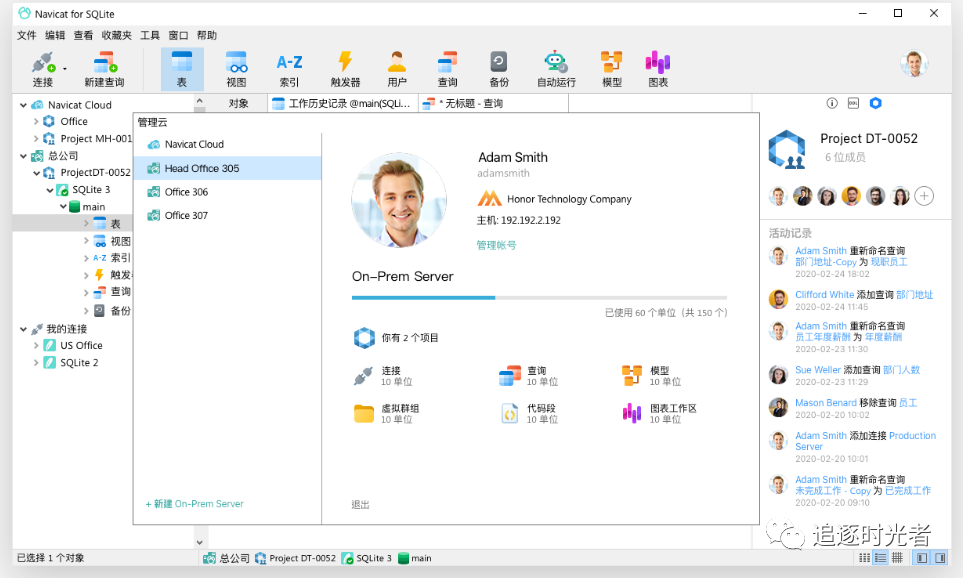Viewport: 963px width, 578px height.
Task: Select Office 307 server
Action: click(x=227, y=216)
